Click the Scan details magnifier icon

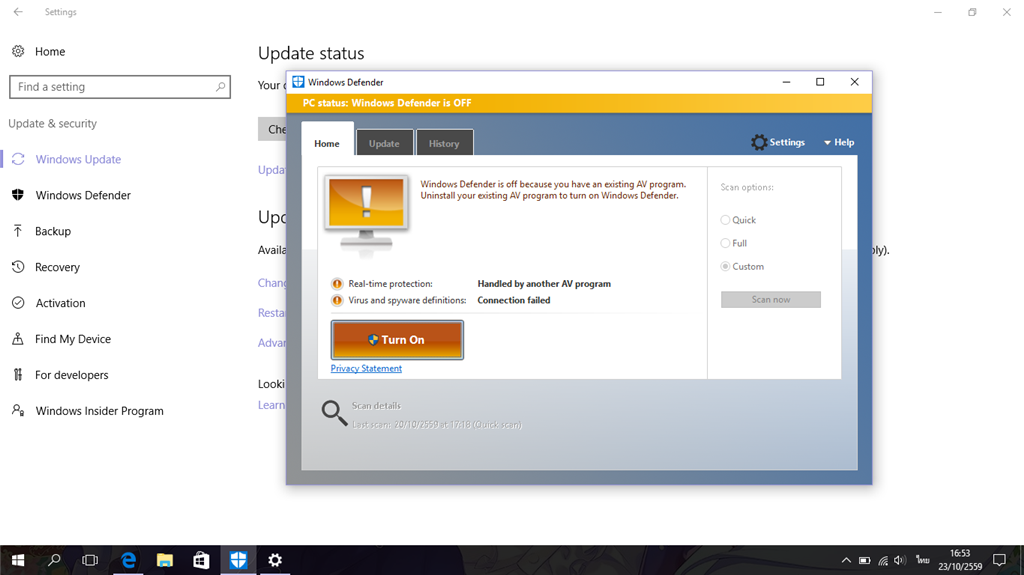334,413
